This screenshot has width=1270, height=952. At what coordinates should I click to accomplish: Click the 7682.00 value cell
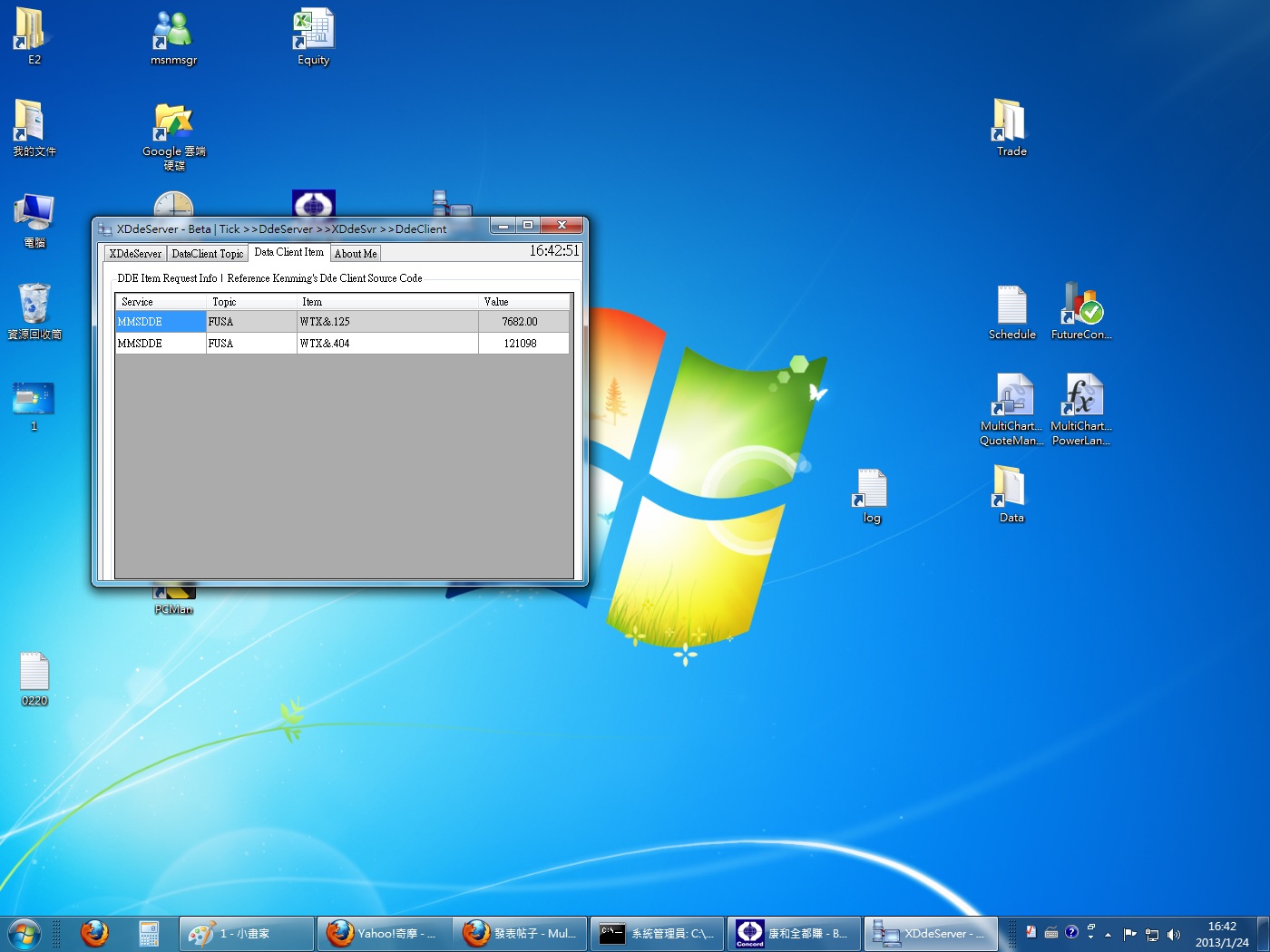pos(523,322)
